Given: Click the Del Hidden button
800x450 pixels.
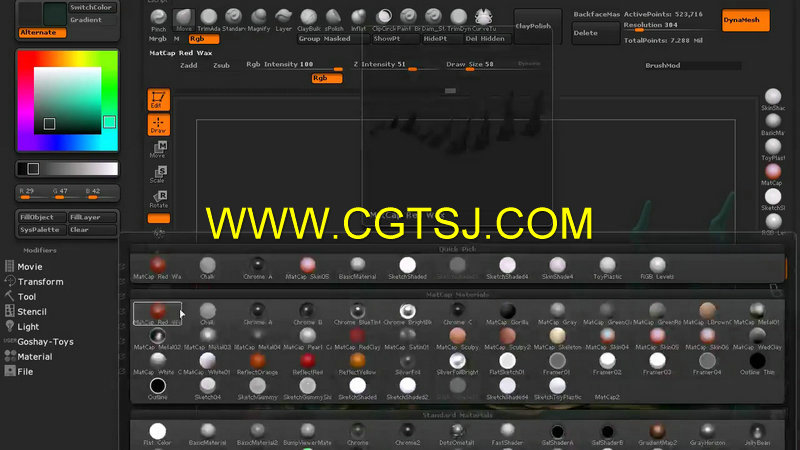Looking at the screenshot, I should (x=486, y=39).
